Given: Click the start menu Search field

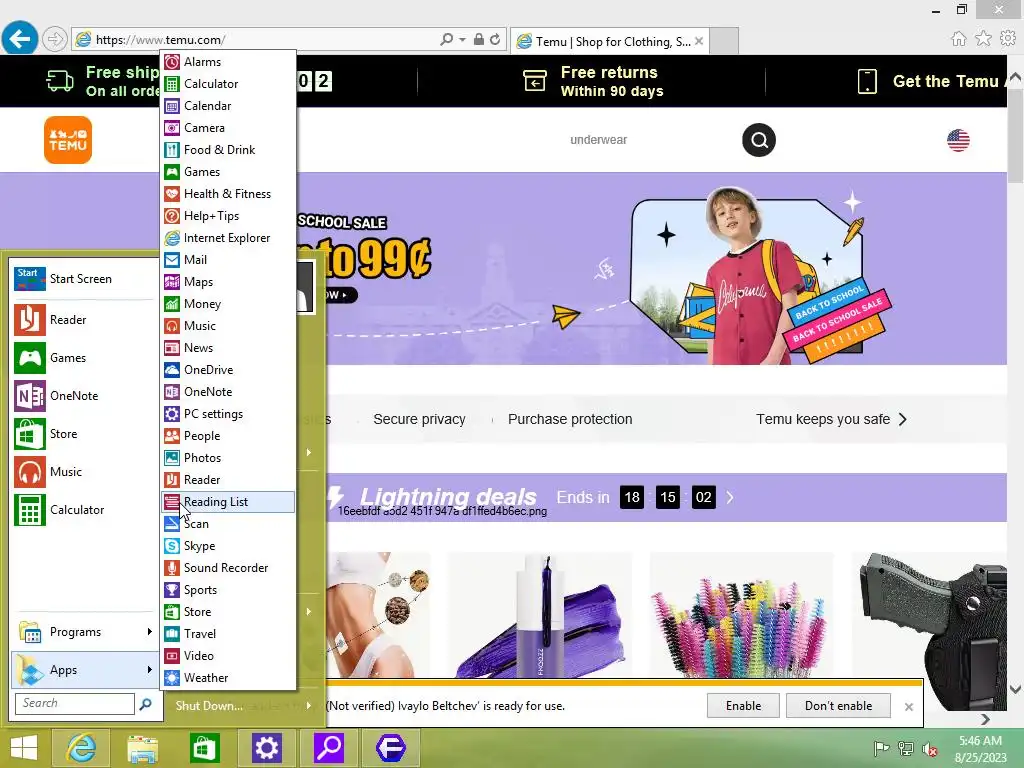Looking at the screenshot, I should click(x=74, y=703).
